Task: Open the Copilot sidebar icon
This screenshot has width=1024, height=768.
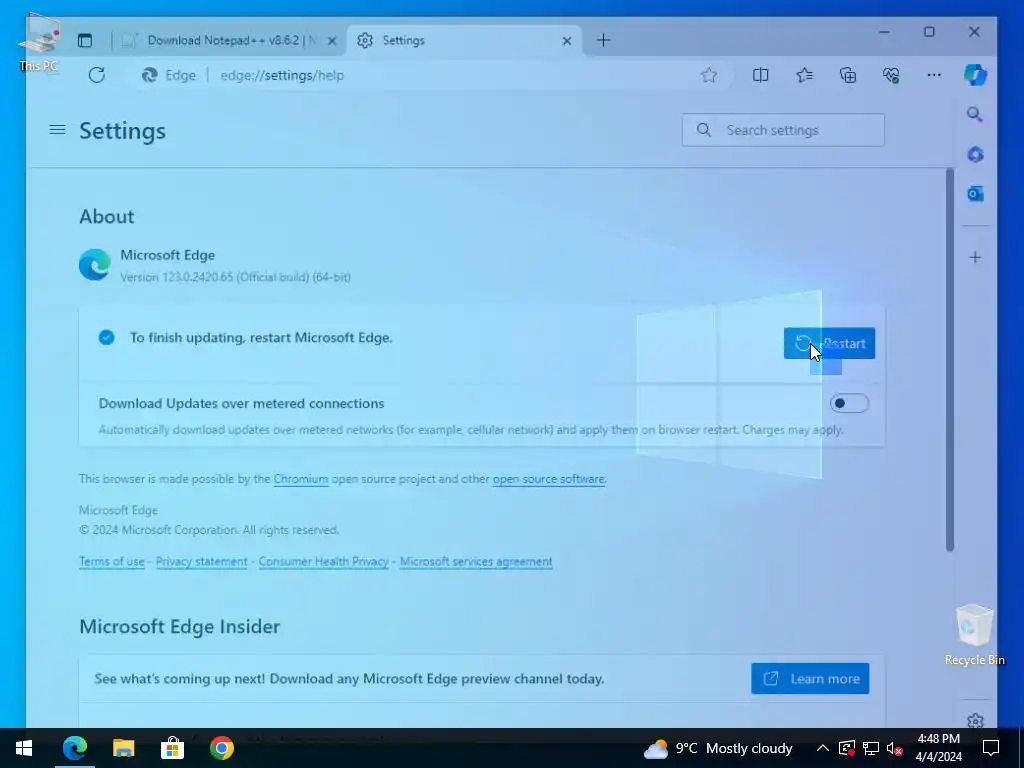Action: click(975, 75)
